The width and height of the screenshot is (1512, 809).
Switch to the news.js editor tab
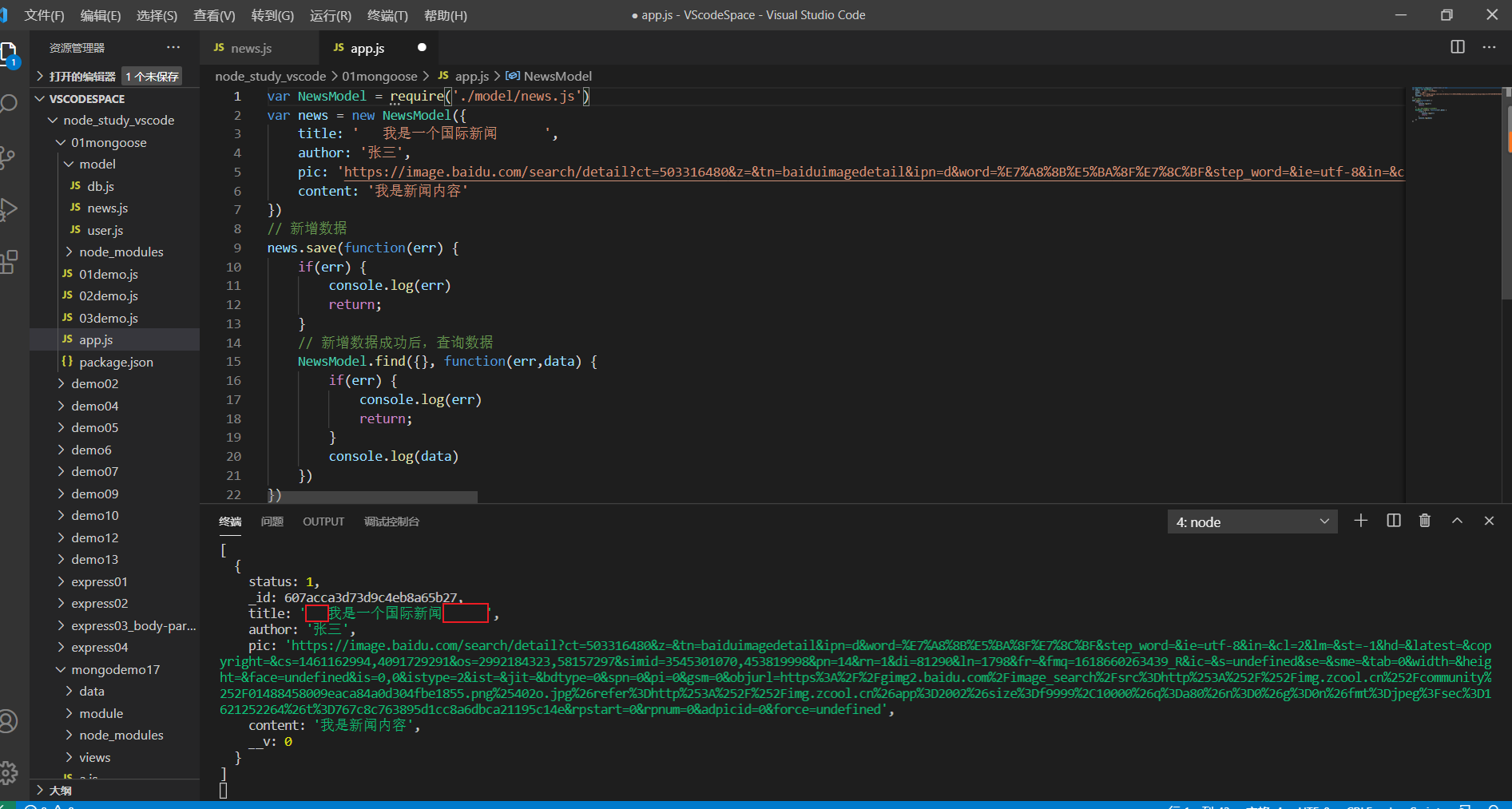point(259,48)
